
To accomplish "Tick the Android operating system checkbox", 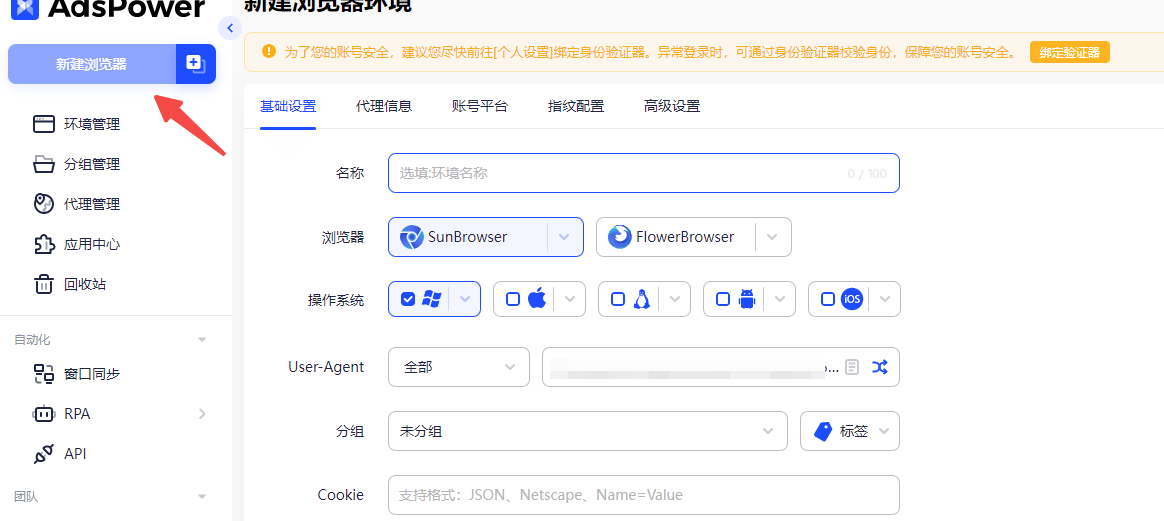I will tap(723, 299).
